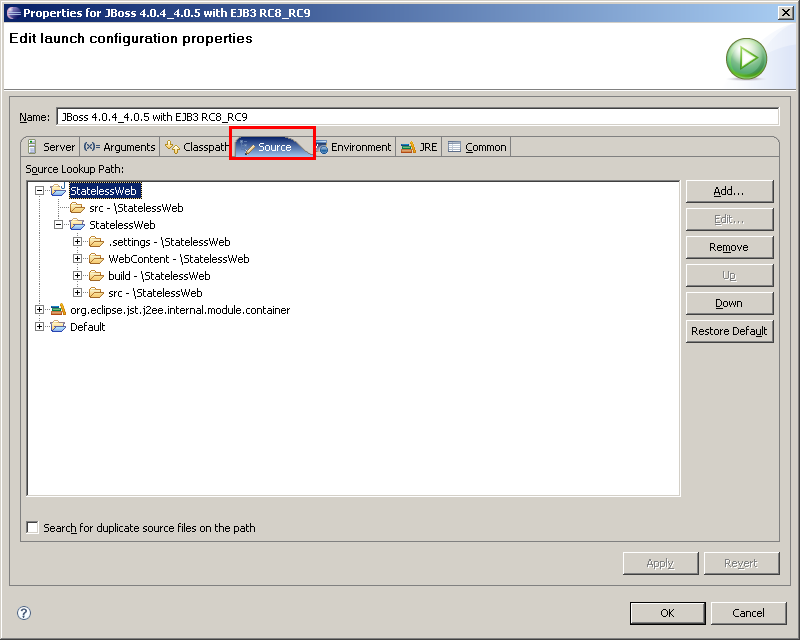Click the Environment tab icon

point(321,147)
